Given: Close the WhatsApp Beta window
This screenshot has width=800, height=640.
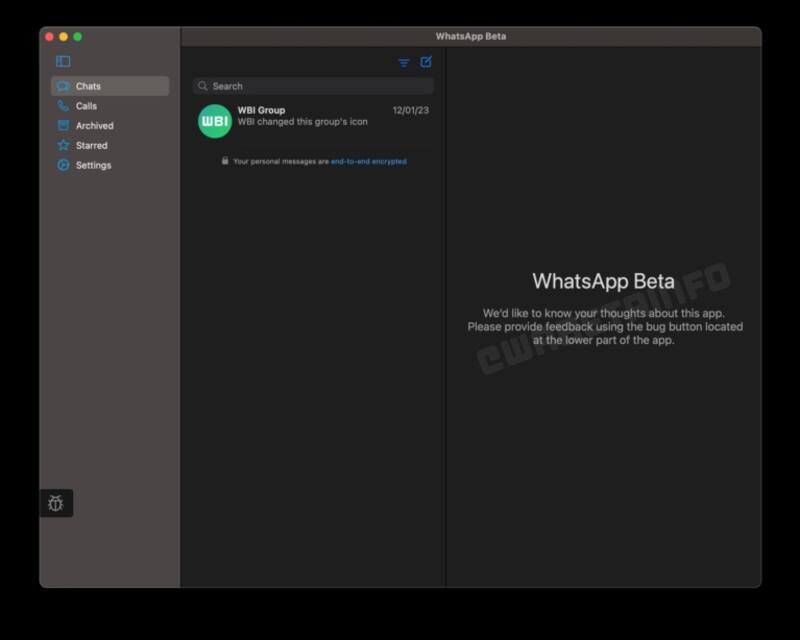Looking at the screenshot, I should tap(49, 37).
